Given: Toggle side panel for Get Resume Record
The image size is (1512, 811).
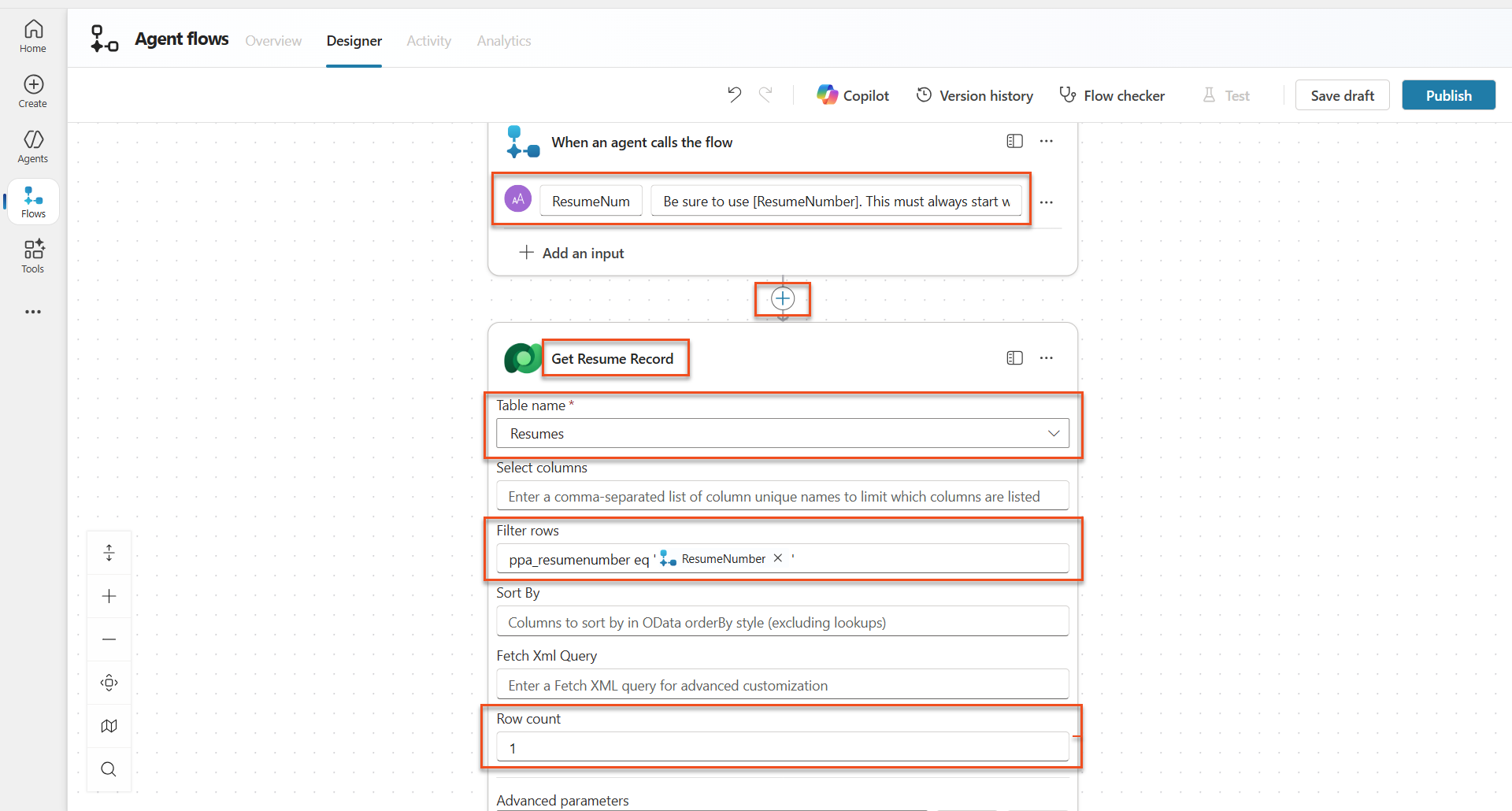Looking at the screenshot, I should tap(1014, 358).
